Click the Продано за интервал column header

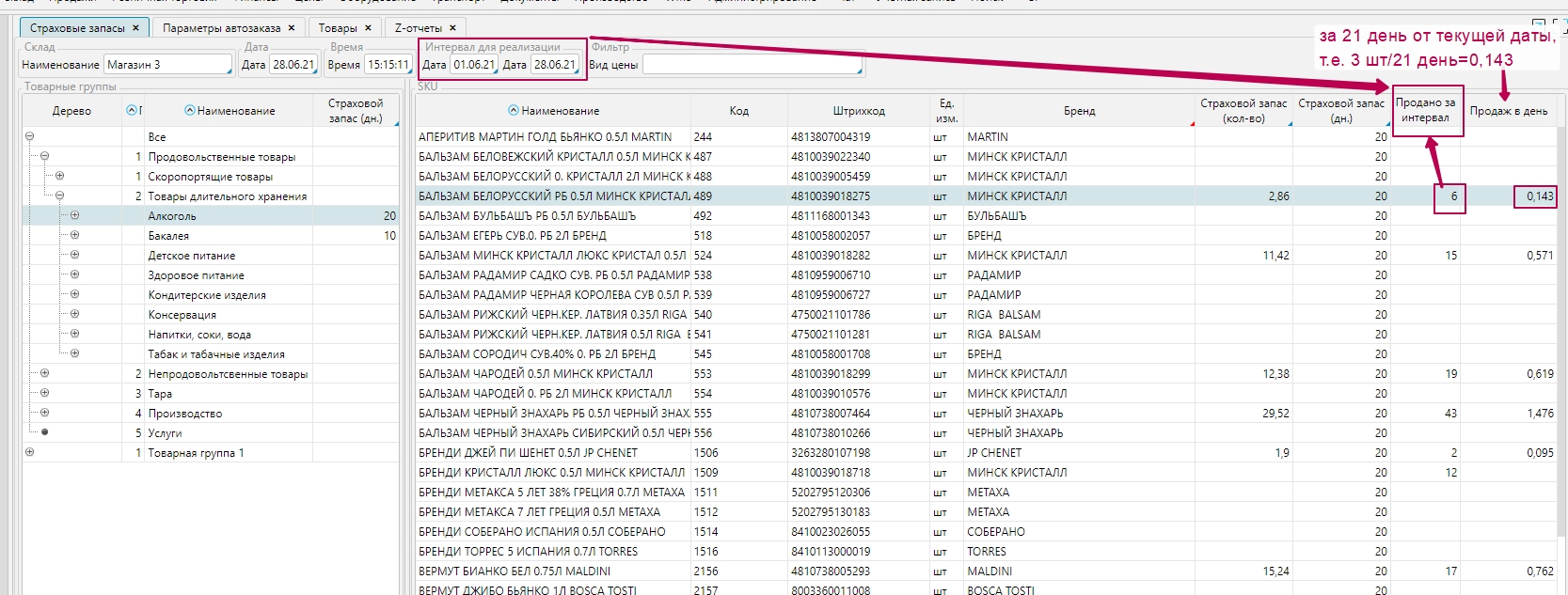1426,111
